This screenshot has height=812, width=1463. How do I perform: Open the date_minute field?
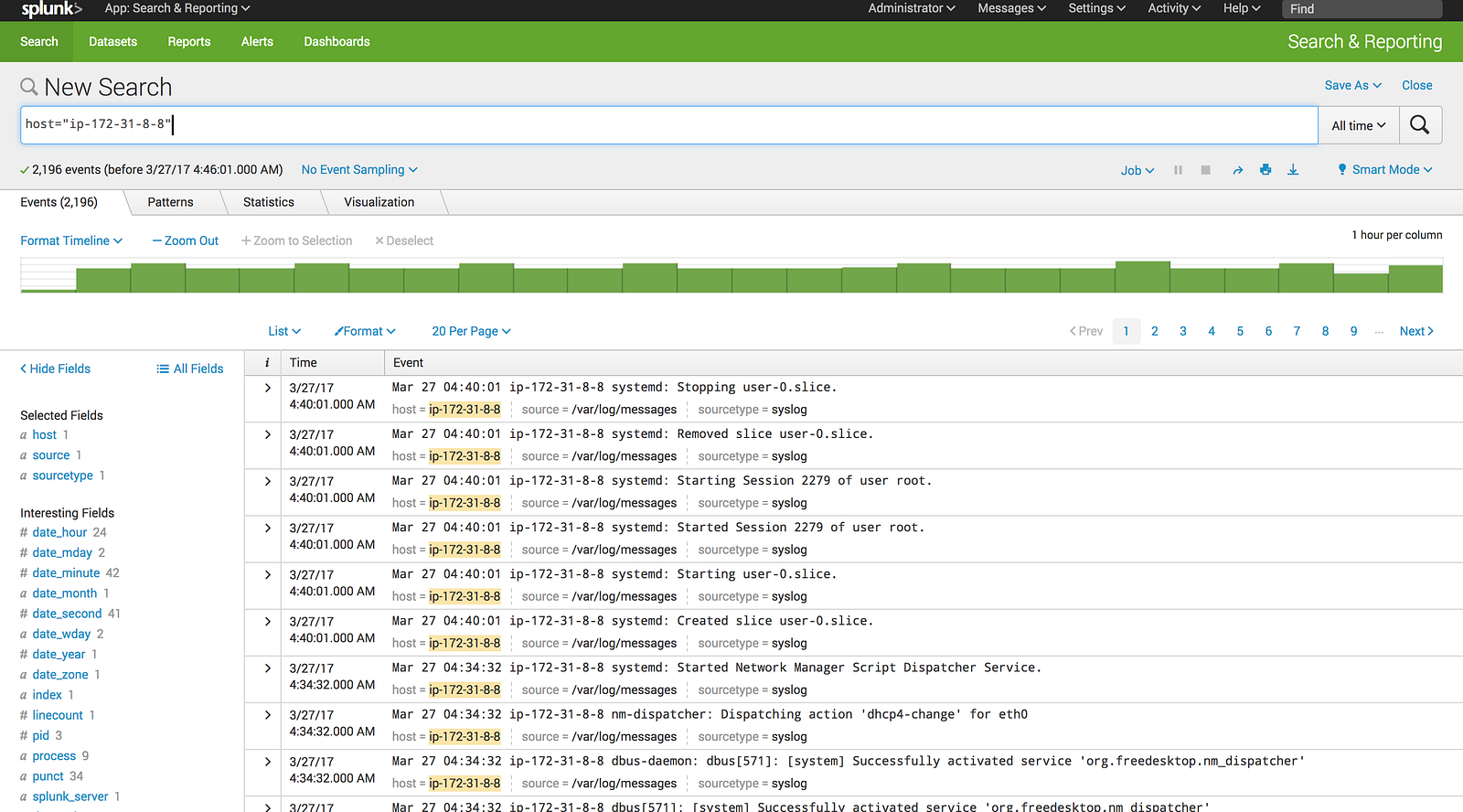[x=66, y=573]
